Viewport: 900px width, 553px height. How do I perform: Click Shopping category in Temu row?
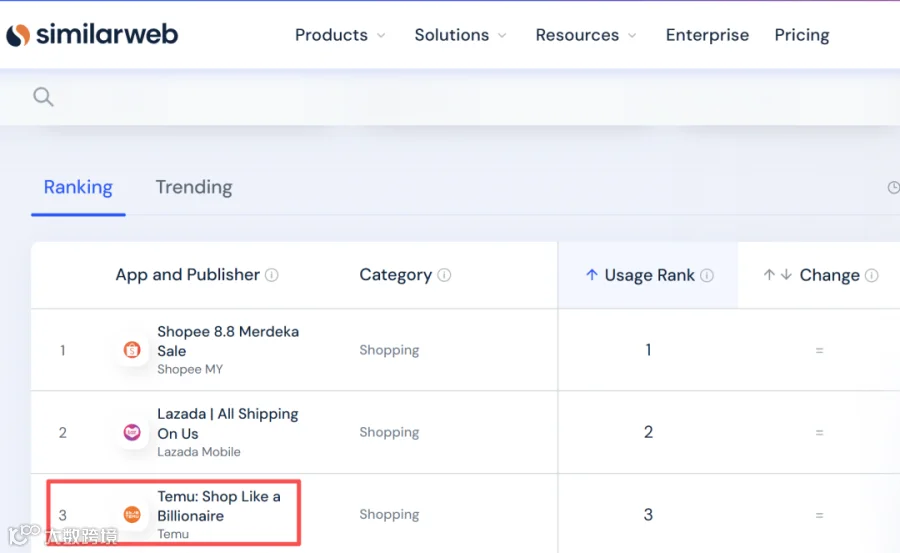click(x=389, y=515)
